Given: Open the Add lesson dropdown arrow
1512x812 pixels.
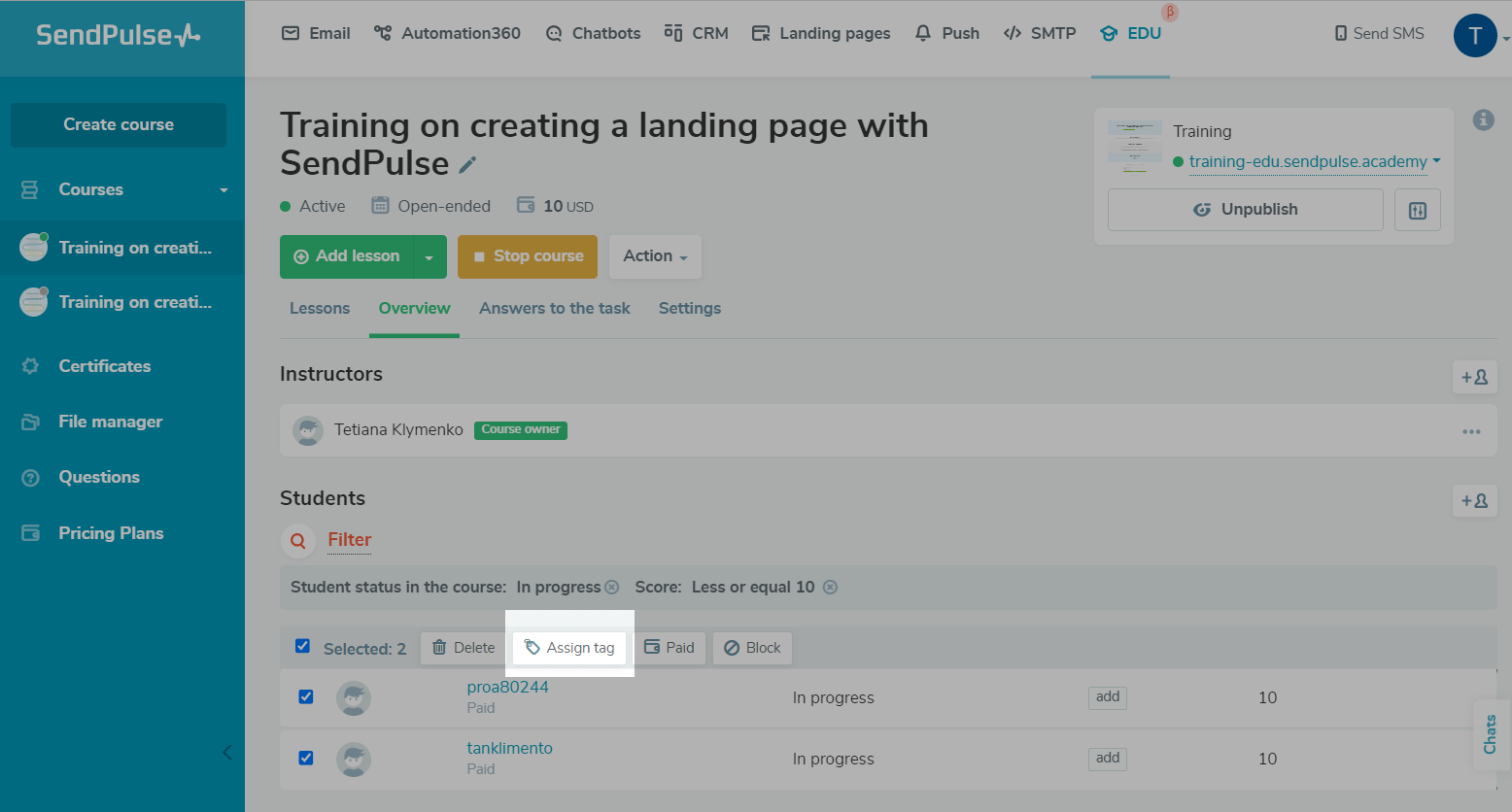Looking at the screenshot, I should click(x=430, y=256).
